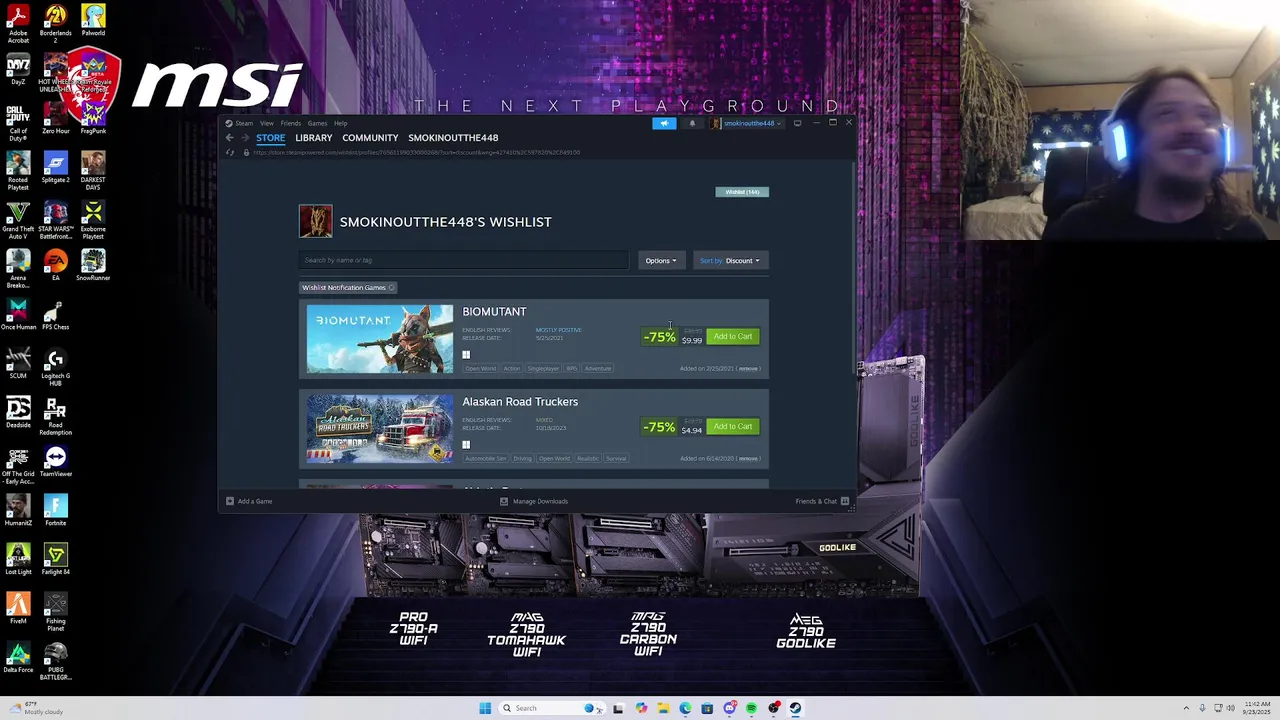
Task: Add Alaskan Road Truckers to cart
Action: (733, 427)
